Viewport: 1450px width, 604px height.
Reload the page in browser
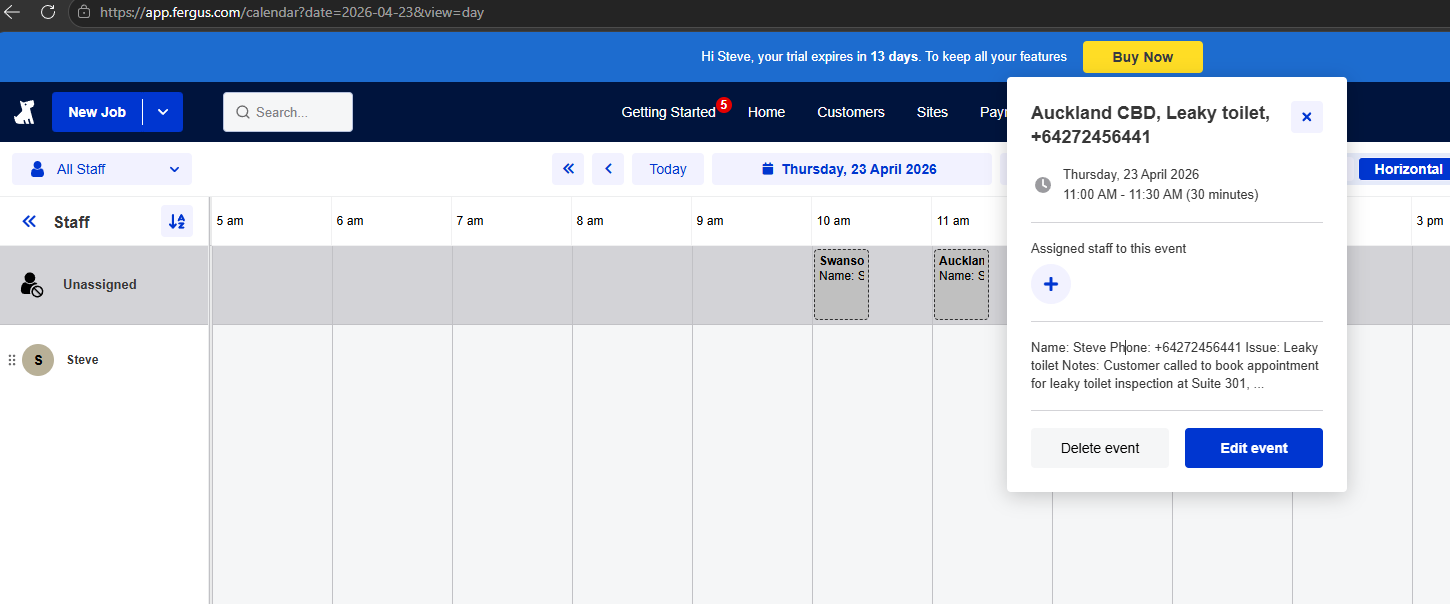pos(47,12)
